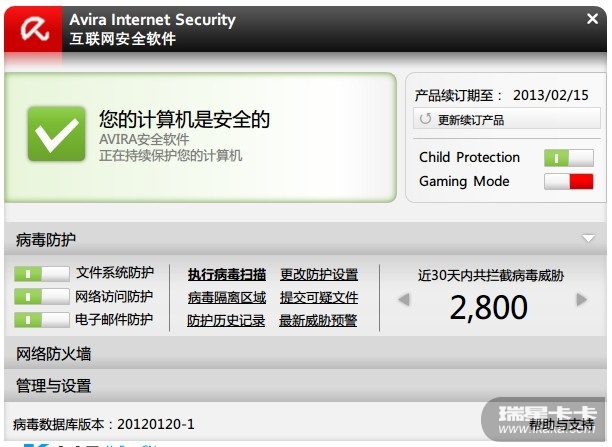Click the 更新续订产品 button

click(502, 120)
